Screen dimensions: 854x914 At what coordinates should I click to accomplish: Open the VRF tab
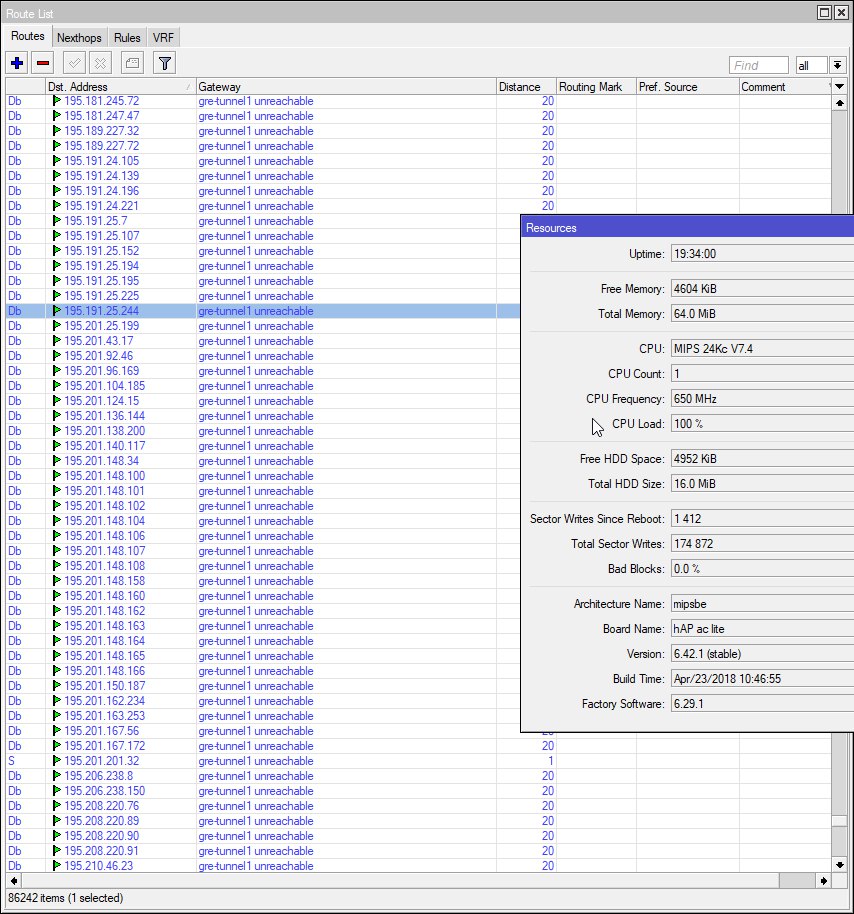[163, 38]
